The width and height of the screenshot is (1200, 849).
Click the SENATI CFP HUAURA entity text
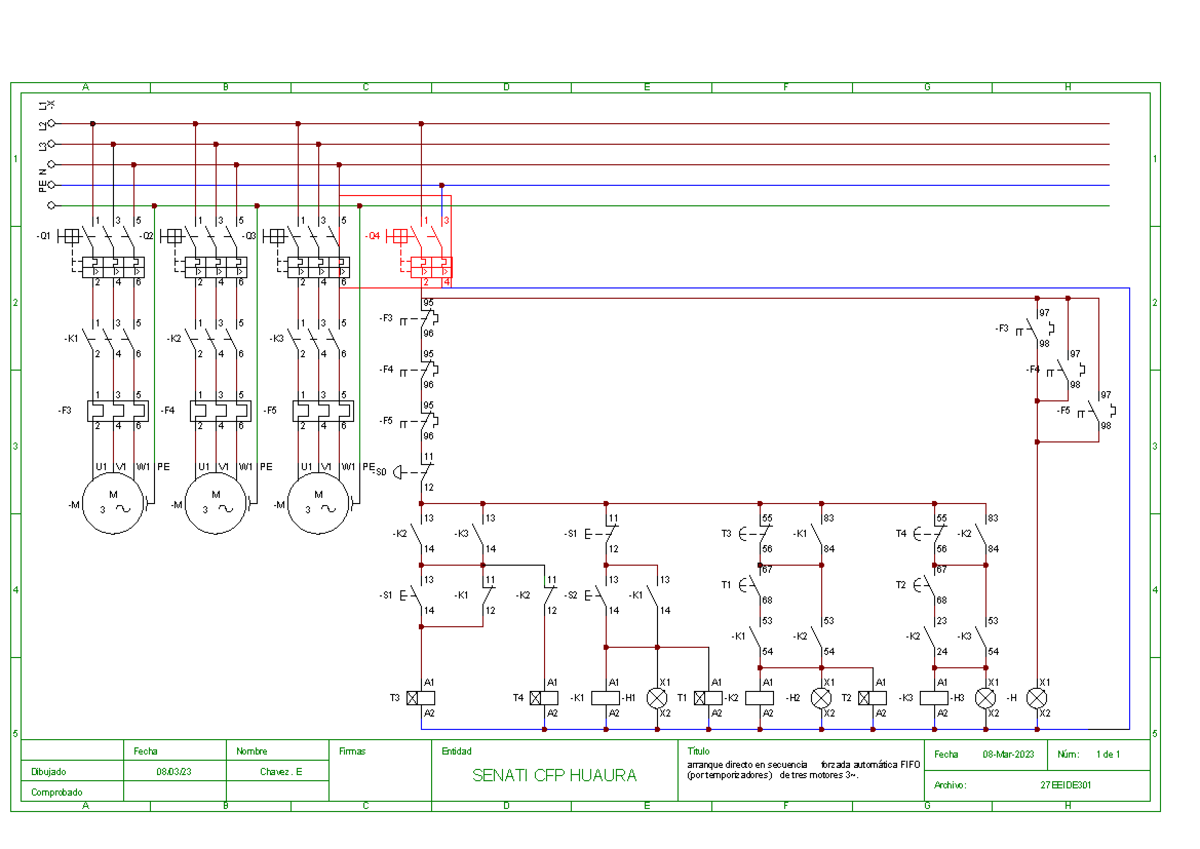tap(554, 775)
